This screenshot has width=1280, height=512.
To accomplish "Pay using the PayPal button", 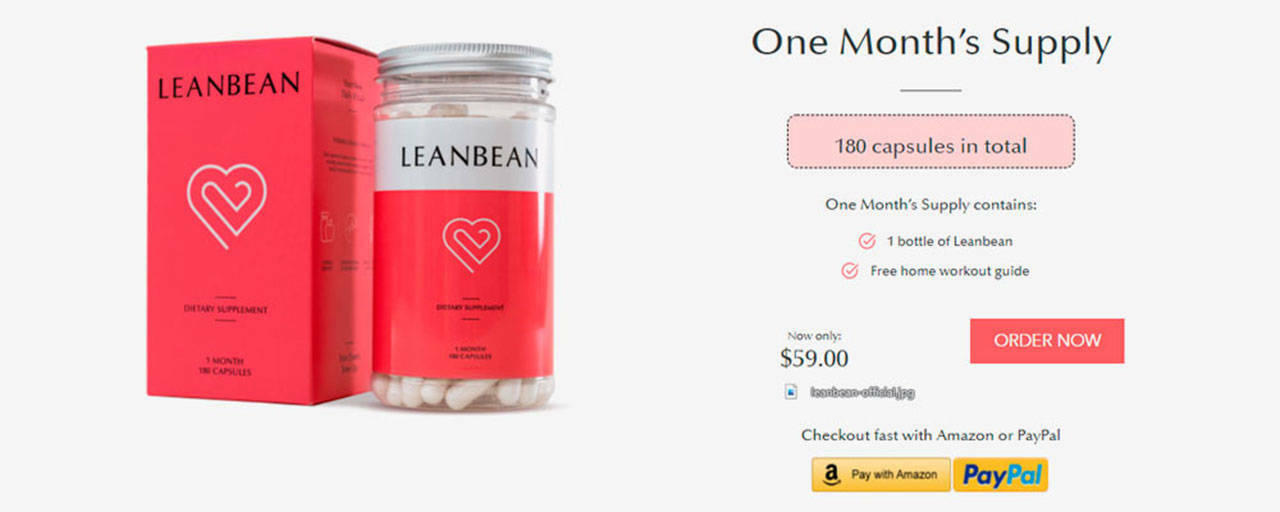I will click(x=1000, y=475).
